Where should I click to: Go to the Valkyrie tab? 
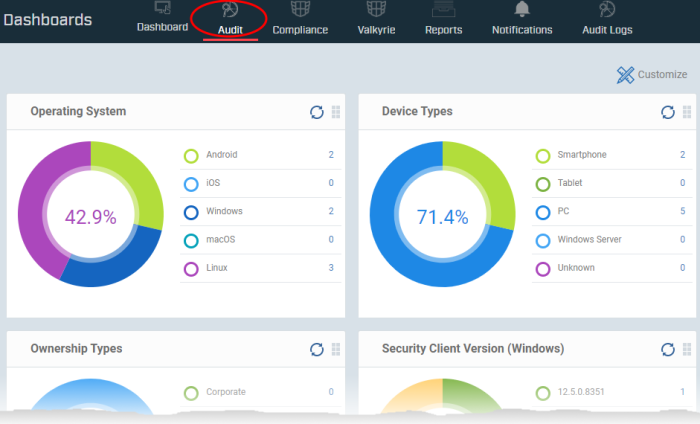pyautogui.click(x=376, y=19)
